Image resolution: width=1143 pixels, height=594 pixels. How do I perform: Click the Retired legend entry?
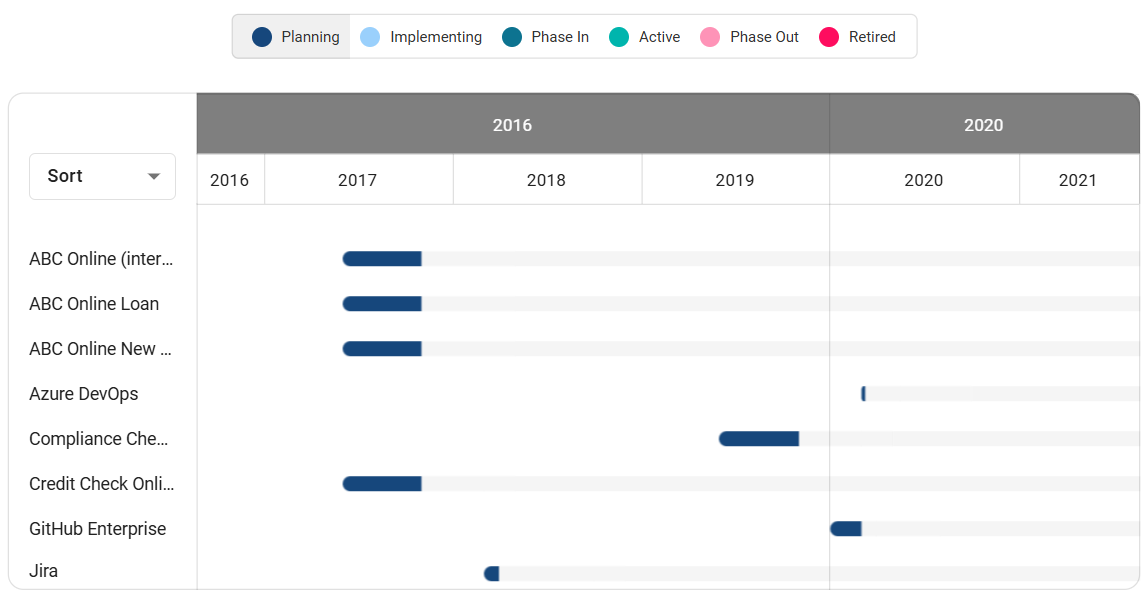click(x=857, y=37)
